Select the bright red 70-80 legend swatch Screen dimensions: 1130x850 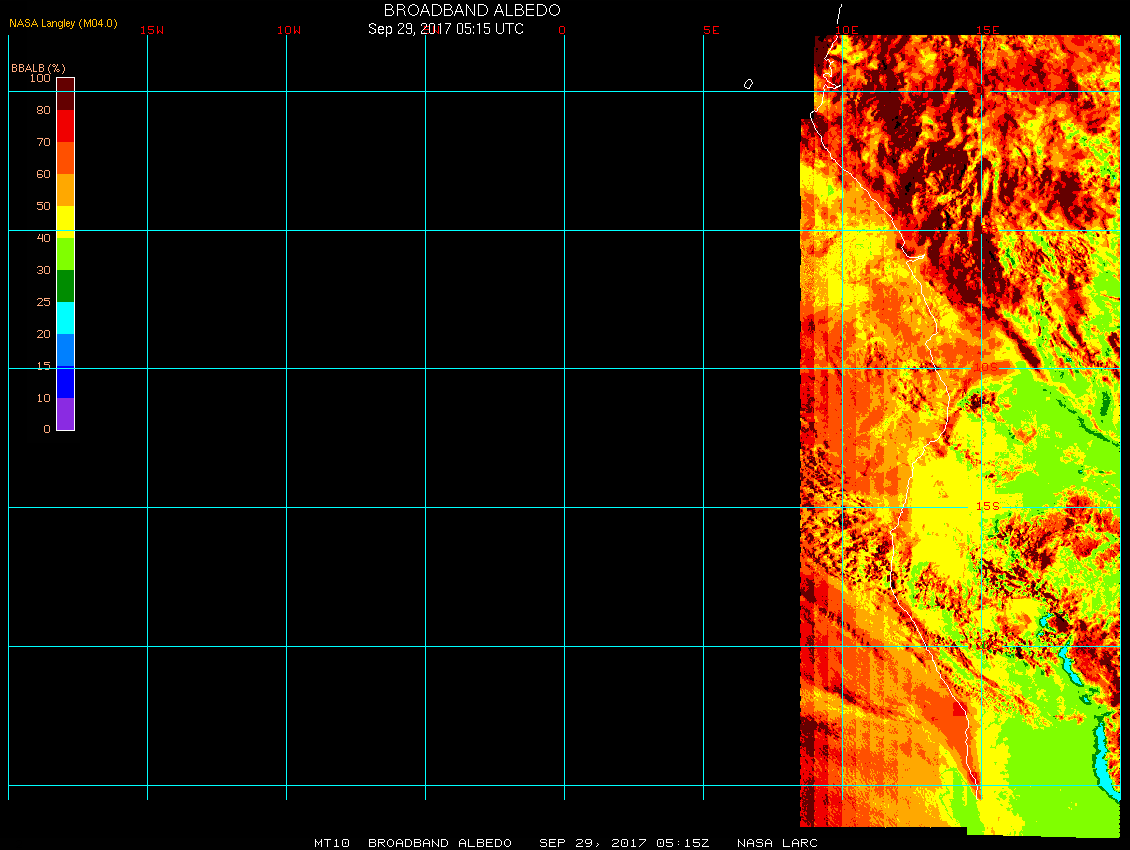click(65, 126)
